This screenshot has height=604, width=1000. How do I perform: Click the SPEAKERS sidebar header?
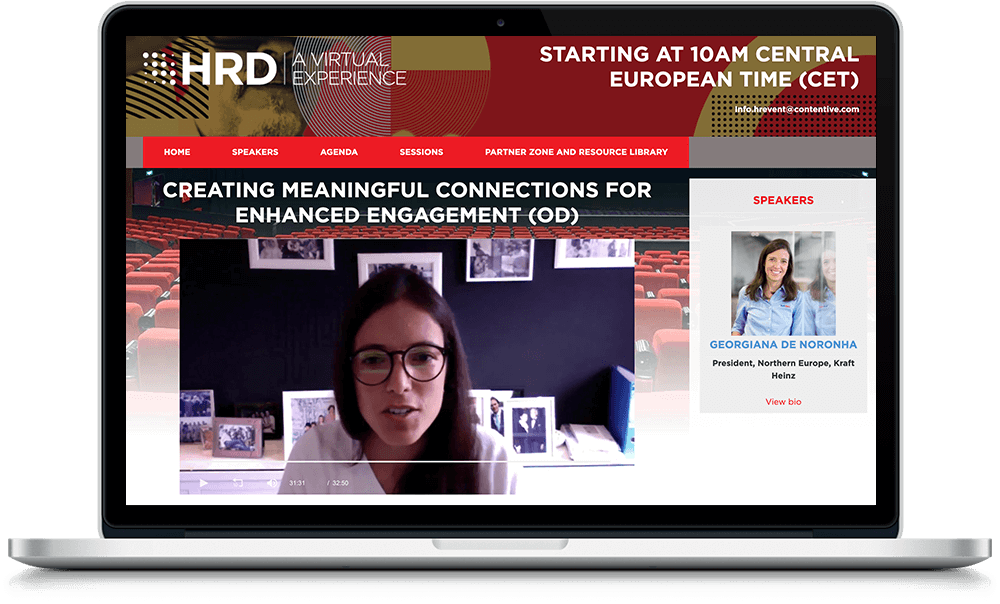click(783, 199)
